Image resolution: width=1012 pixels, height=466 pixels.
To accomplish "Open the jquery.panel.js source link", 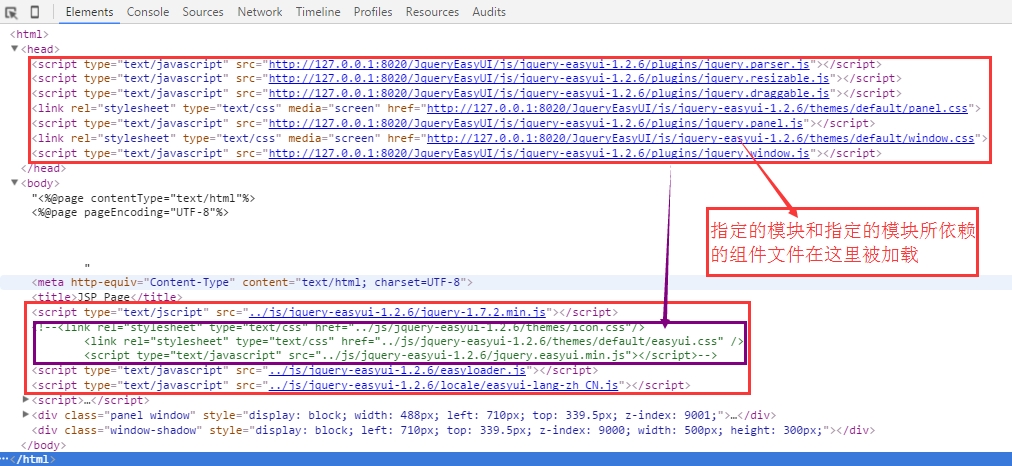I will pyautogui.click(x=536, y=123).
